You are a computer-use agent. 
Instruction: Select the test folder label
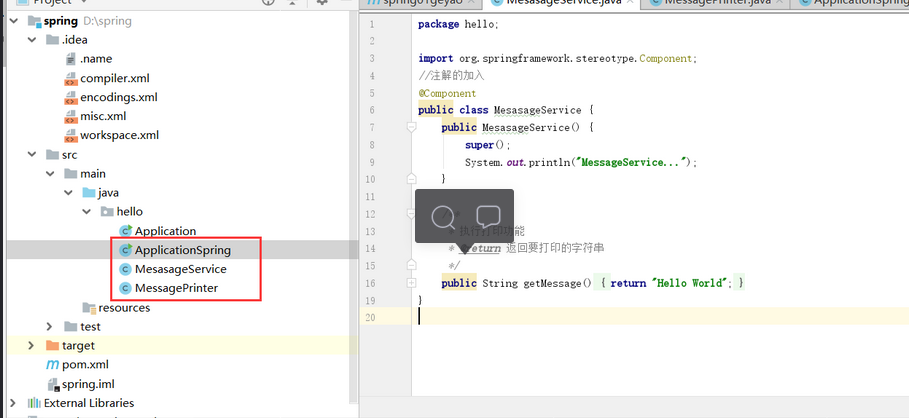click(90, 327)
